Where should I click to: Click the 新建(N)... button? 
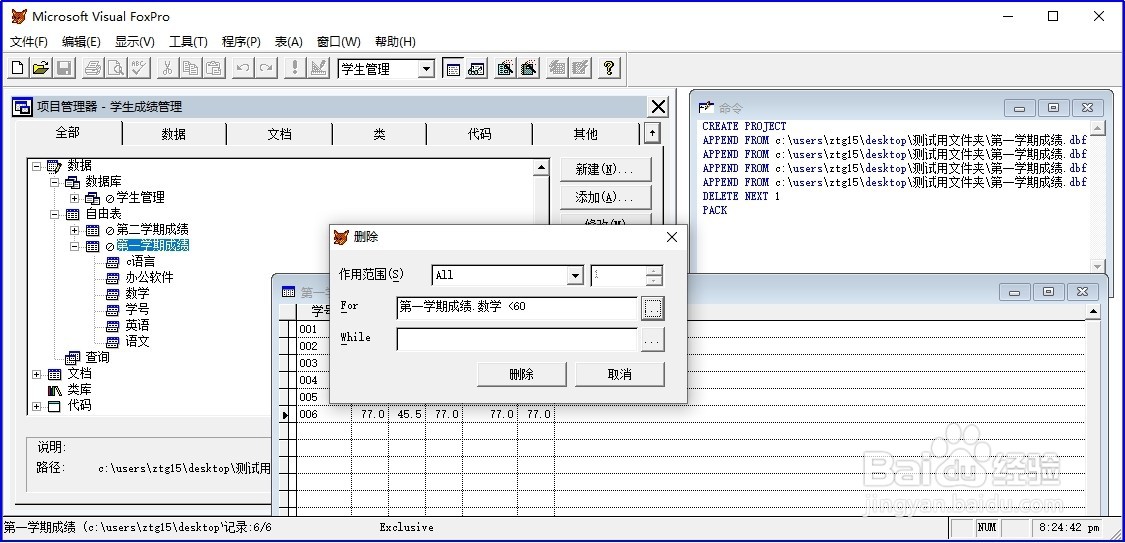[x=606, y=170]
